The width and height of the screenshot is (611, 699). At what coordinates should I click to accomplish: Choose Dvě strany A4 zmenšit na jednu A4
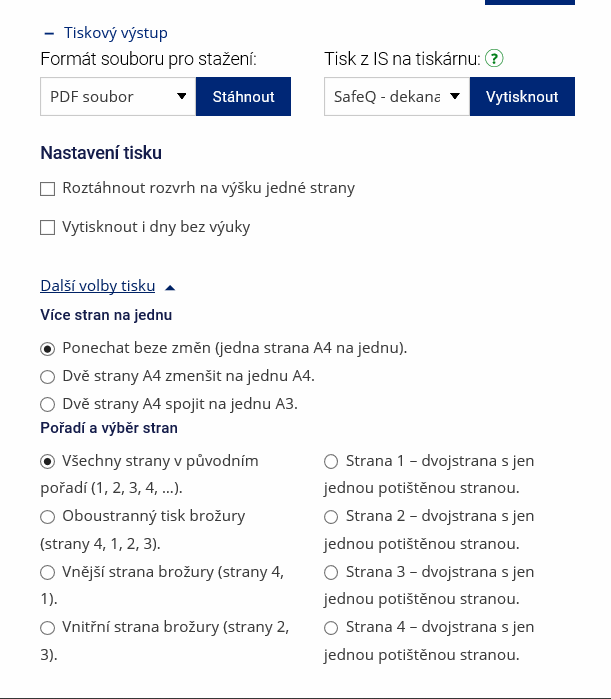click(x=47, y=377)
